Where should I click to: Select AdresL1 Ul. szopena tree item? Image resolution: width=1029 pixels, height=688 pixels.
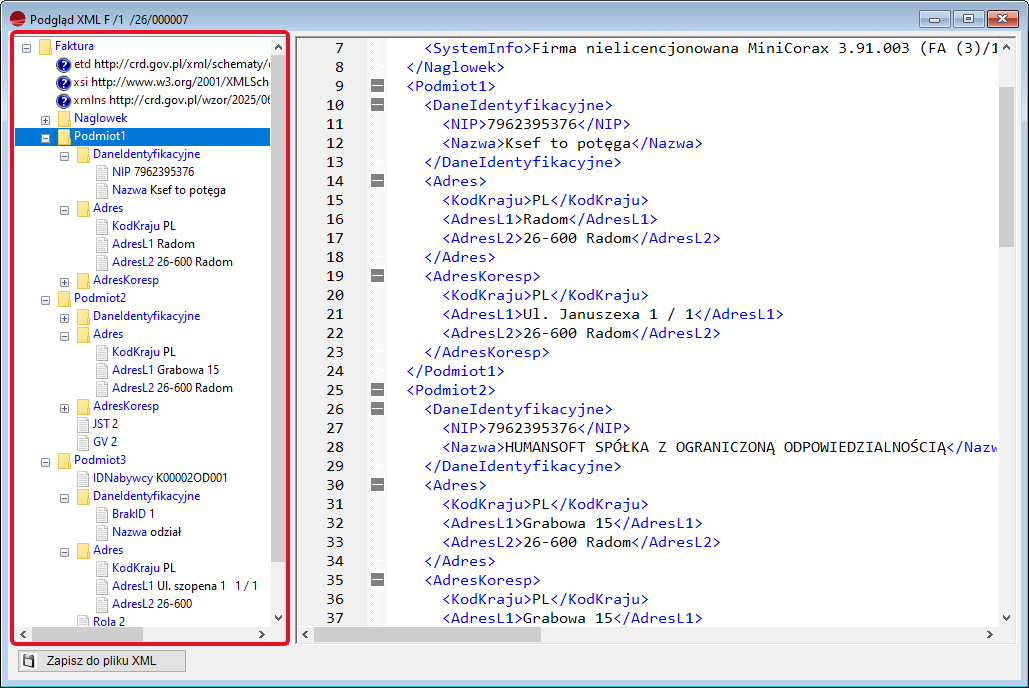[184, 586]
